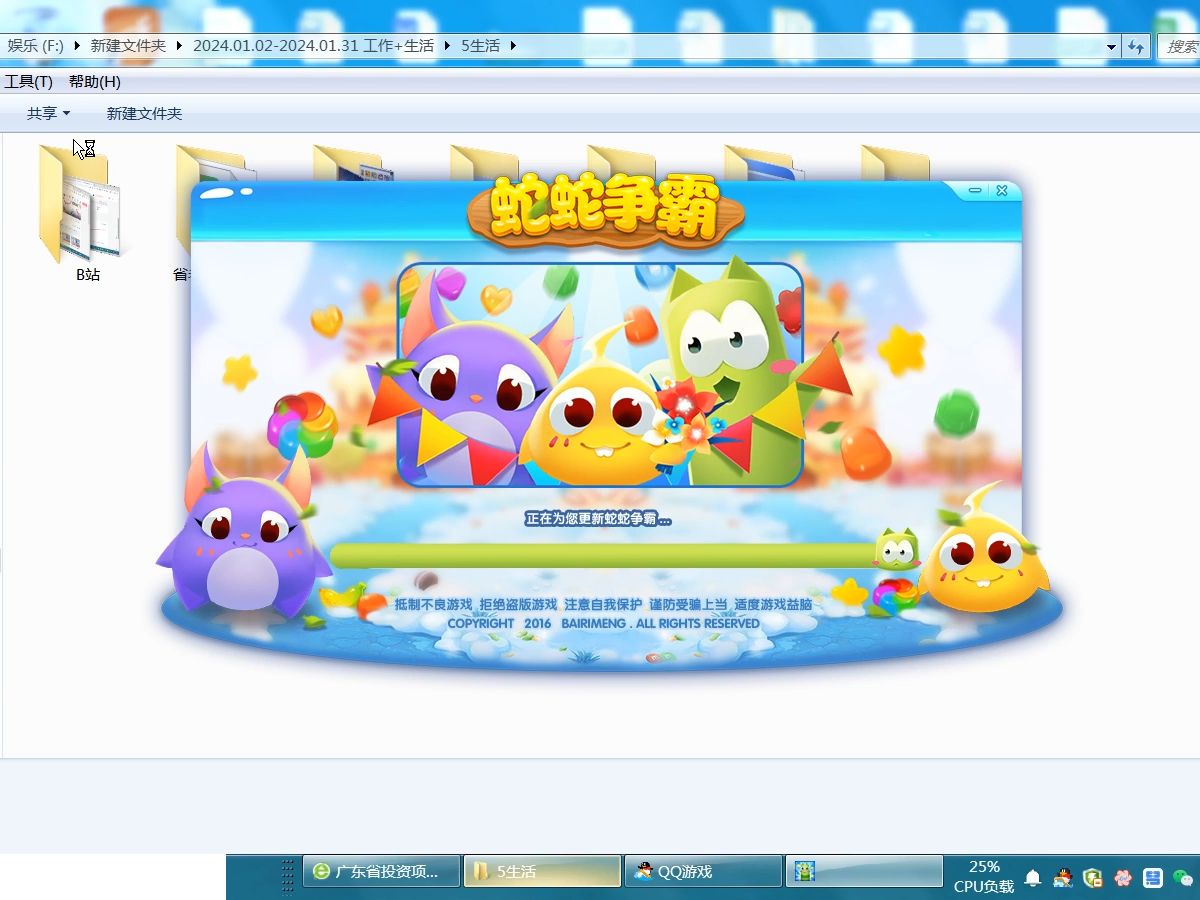Click the pink flower tray icon
Viewport: 1200px width, 900px height.
click(x=1123, y=878)
